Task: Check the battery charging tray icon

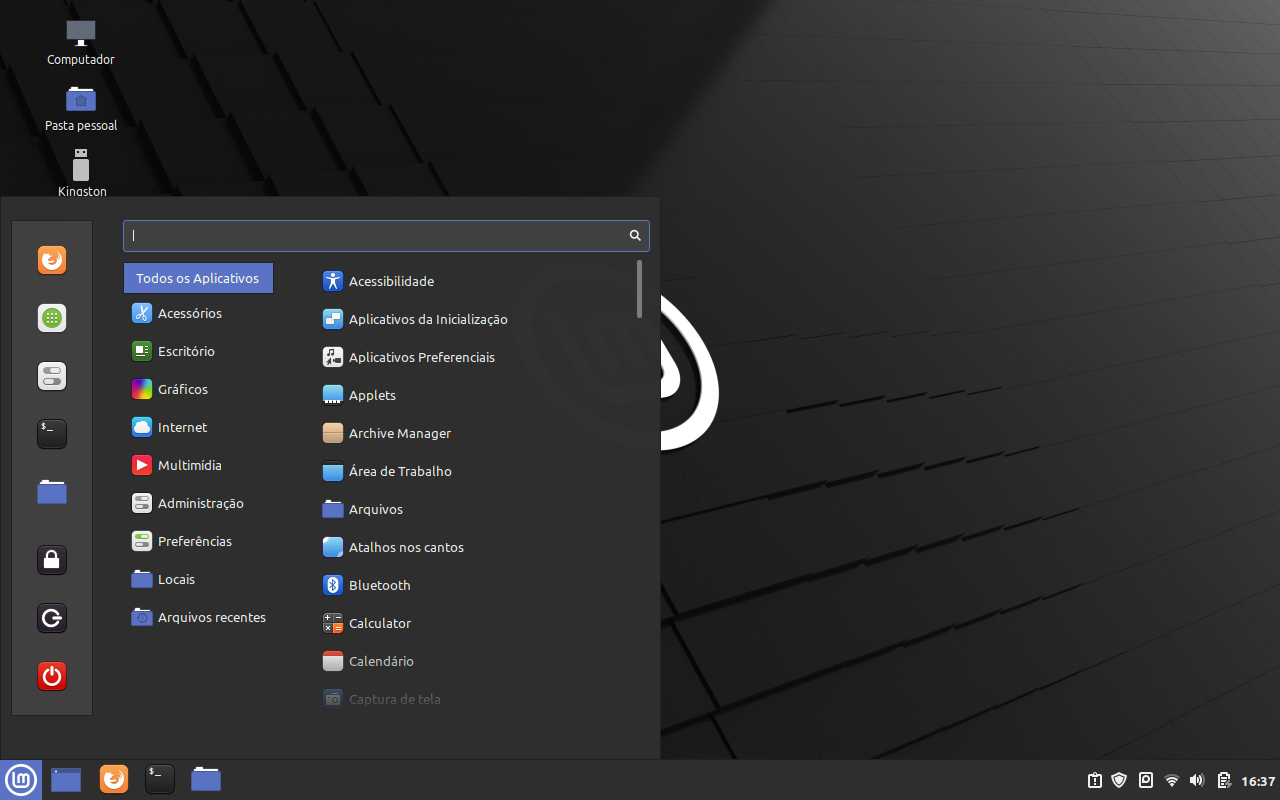Action: [x=1223, y=780]
